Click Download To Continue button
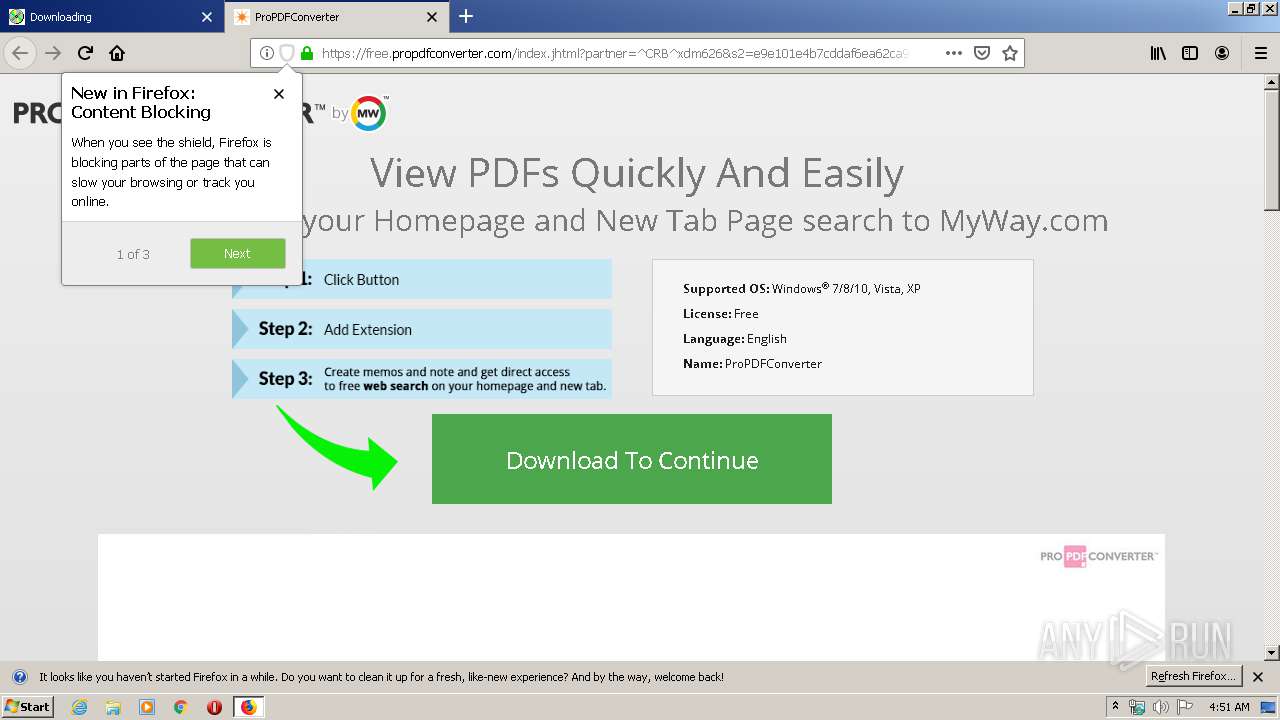This screenshot has height=720, width=1280. (x=632, y=459)
